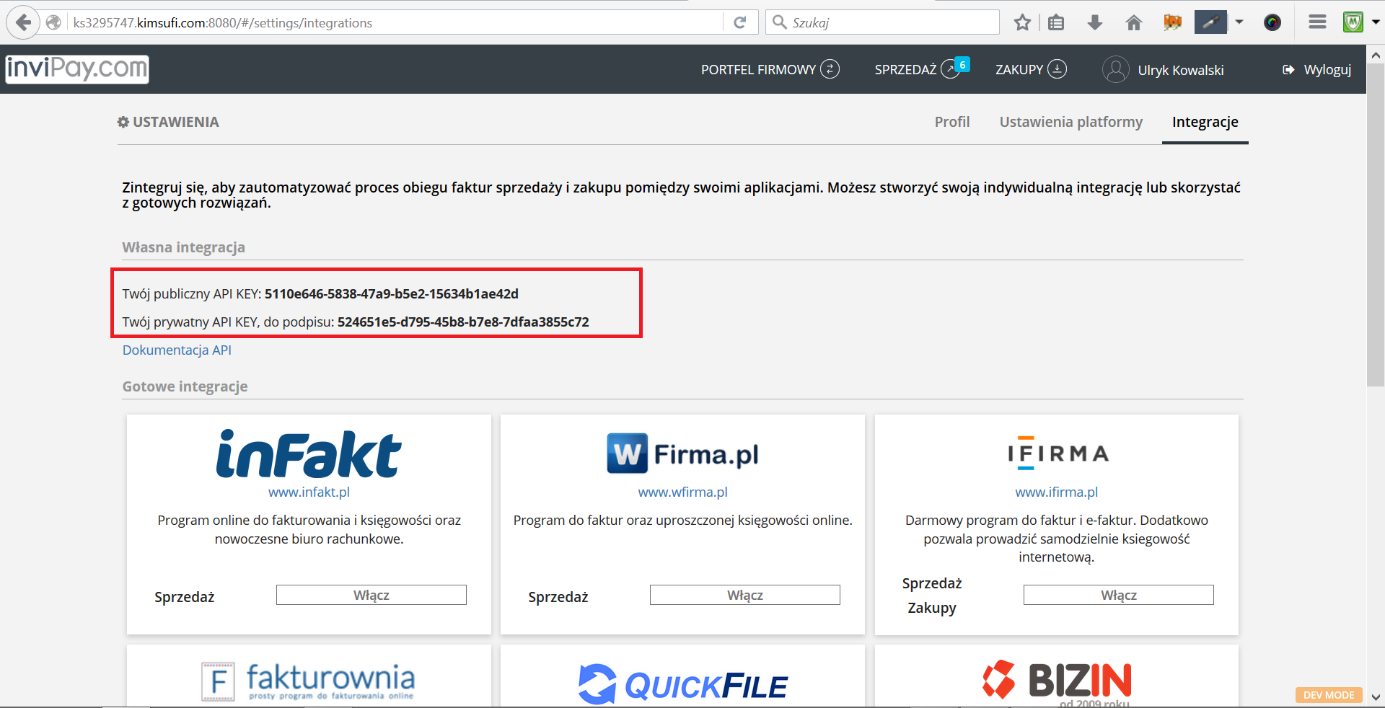Visit the www.infakt.pl link
Viewport: 1385px width, 708px height.
pyautogui.click(x=309, y=492)
